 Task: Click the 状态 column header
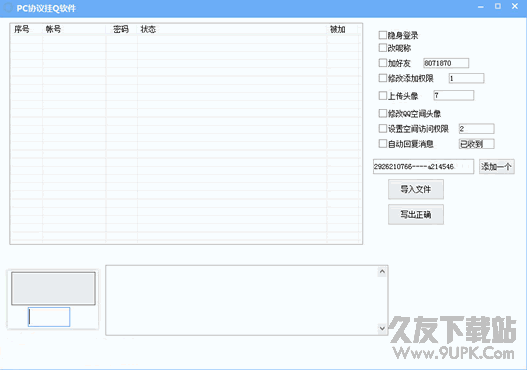232,29
